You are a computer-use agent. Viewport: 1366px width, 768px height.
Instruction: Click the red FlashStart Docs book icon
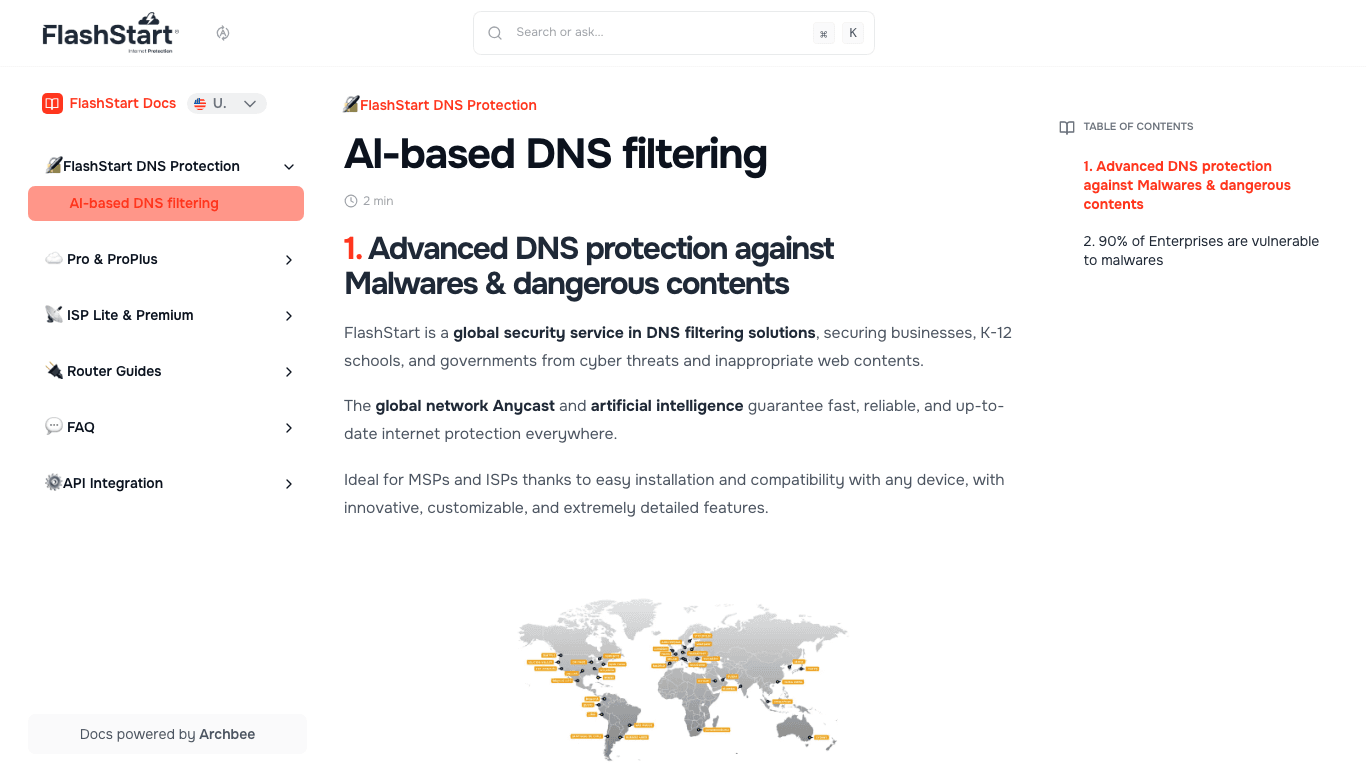[52, 103]
